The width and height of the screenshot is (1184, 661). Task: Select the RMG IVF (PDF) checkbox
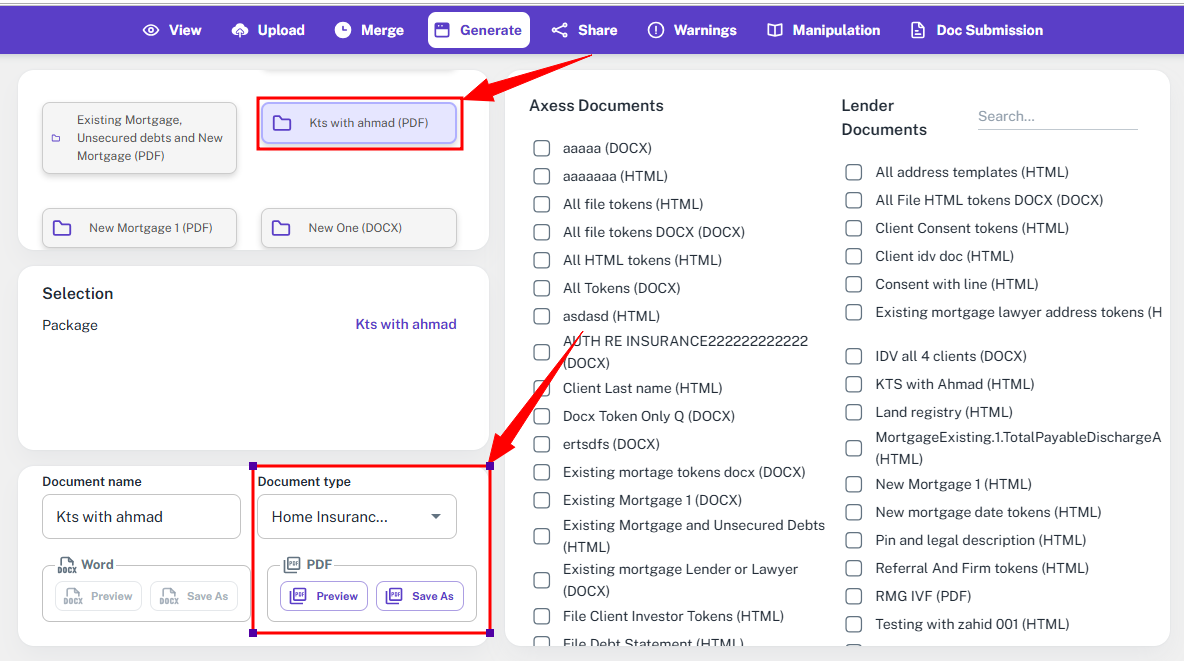click(854, 596)
